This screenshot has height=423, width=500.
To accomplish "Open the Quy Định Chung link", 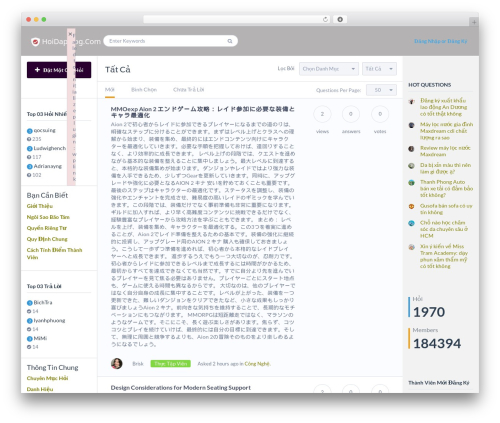I will click(x=47, y=239).
